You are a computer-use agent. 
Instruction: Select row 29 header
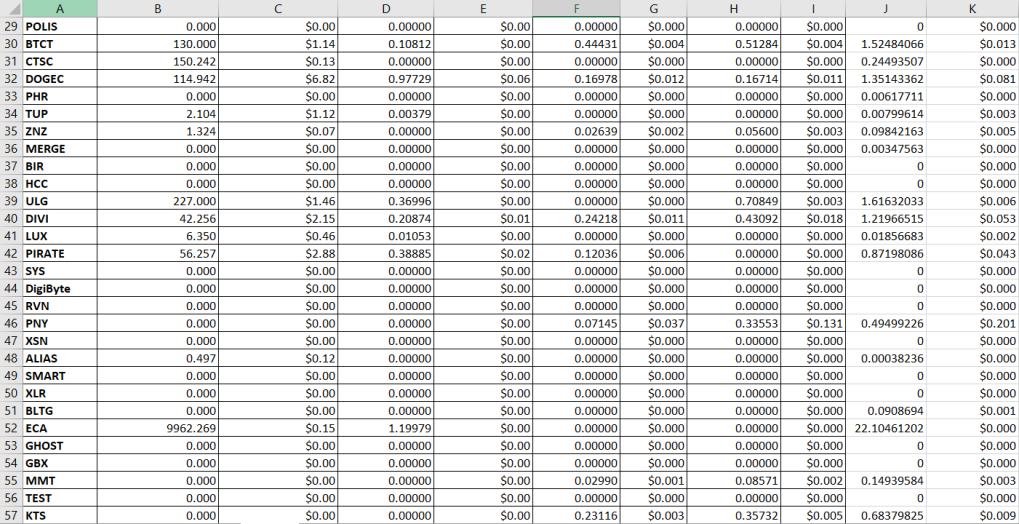point(11,27)
